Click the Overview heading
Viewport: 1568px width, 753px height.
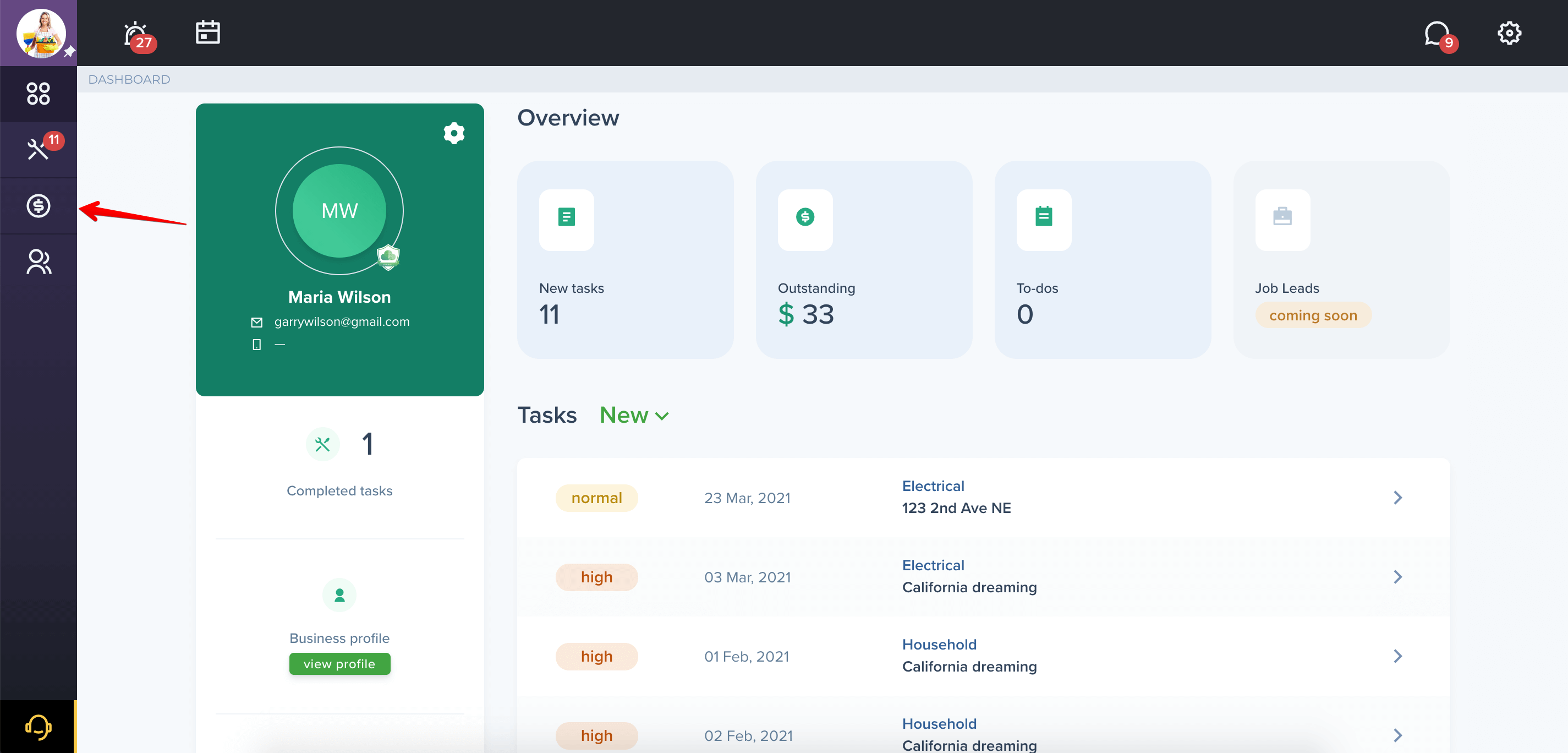point(567,118)
